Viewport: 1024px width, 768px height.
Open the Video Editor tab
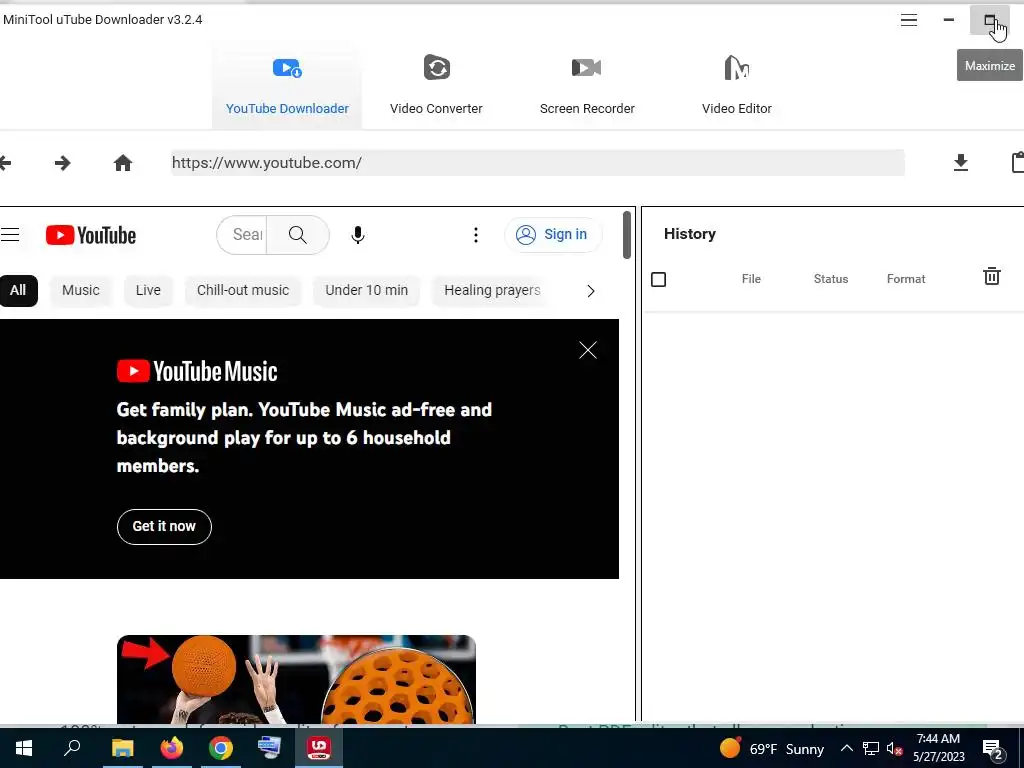click(x=737, y=86)
